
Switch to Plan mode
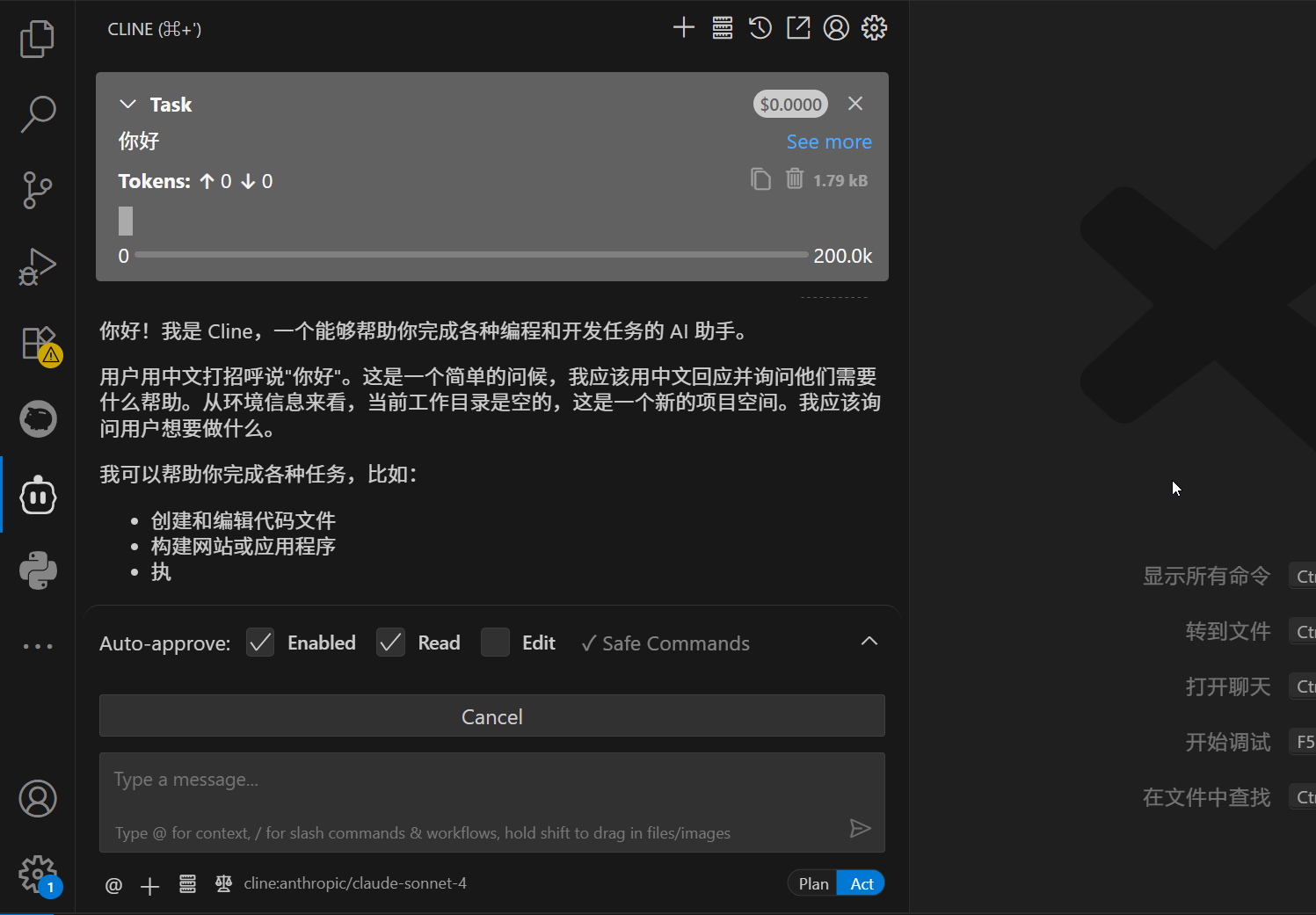coord(813,883)
